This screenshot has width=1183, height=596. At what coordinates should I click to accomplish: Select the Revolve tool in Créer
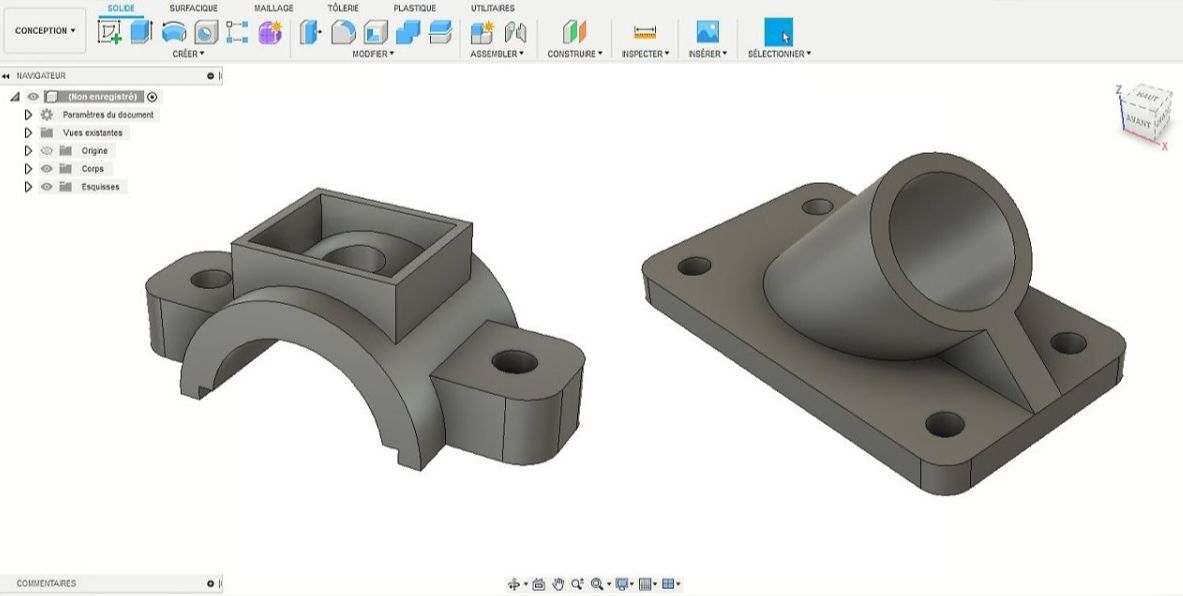pyautogui.click(x=174, y=32)
